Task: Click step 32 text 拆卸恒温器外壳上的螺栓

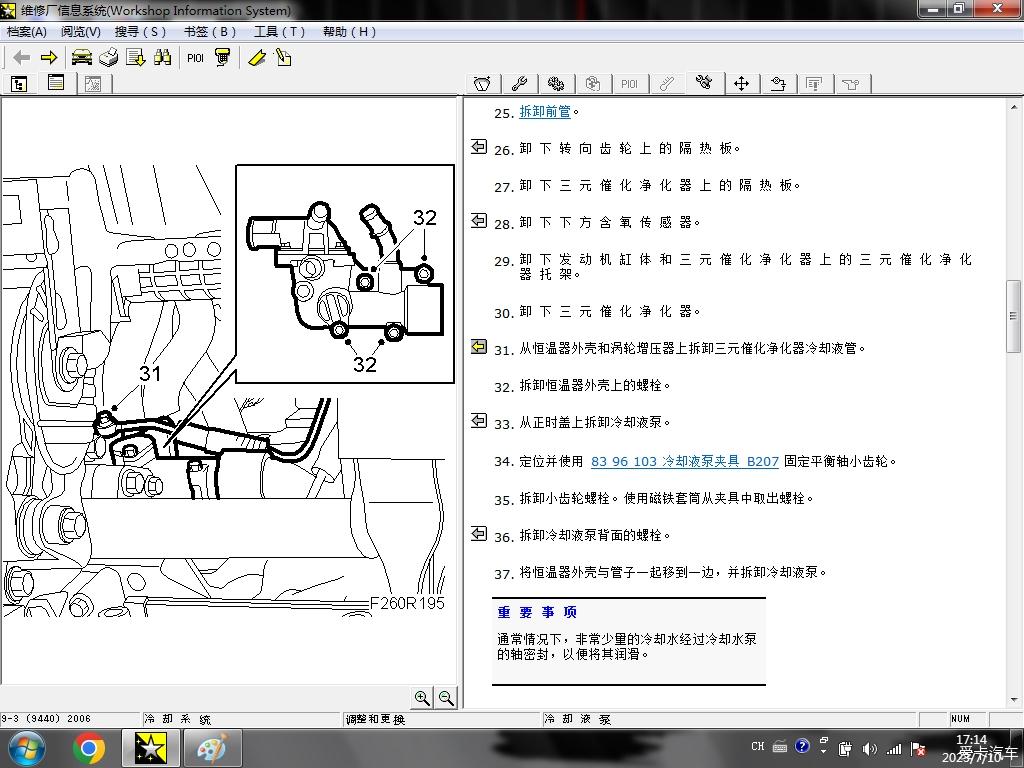Action: point(595,385)
